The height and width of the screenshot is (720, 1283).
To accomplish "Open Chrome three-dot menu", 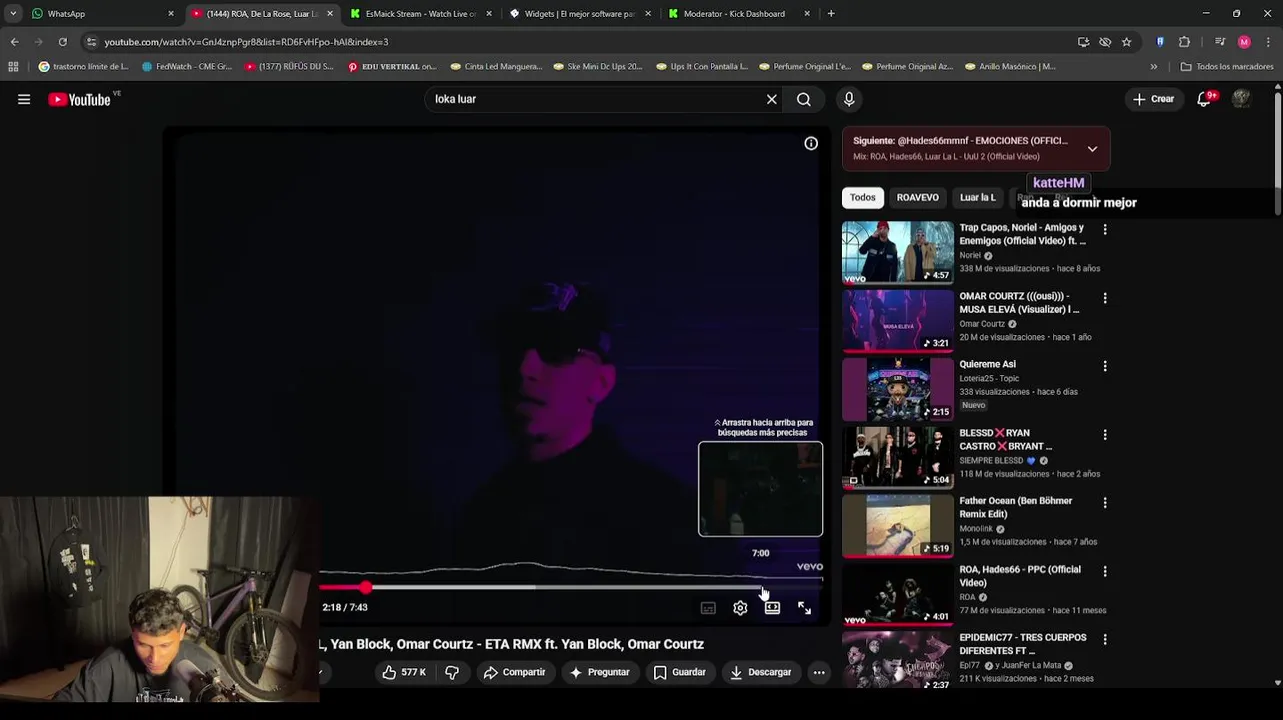I will (1268, 42).
